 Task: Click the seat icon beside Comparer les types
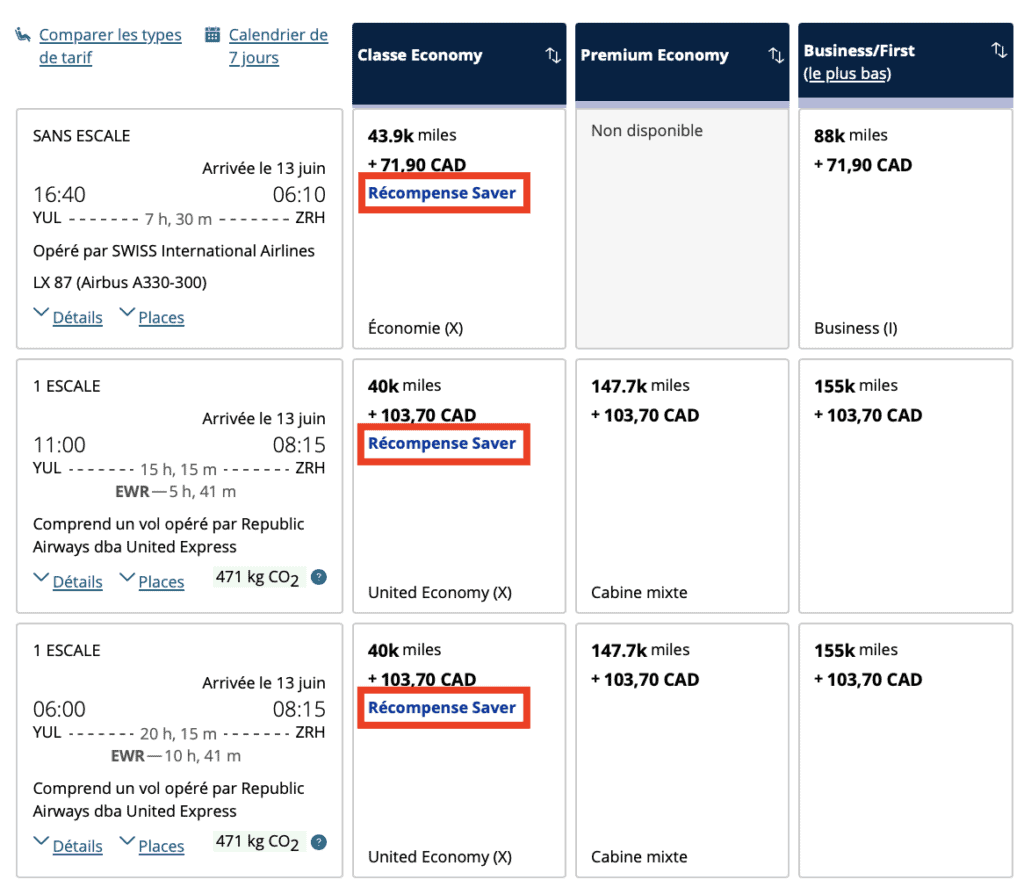[23, 35]
